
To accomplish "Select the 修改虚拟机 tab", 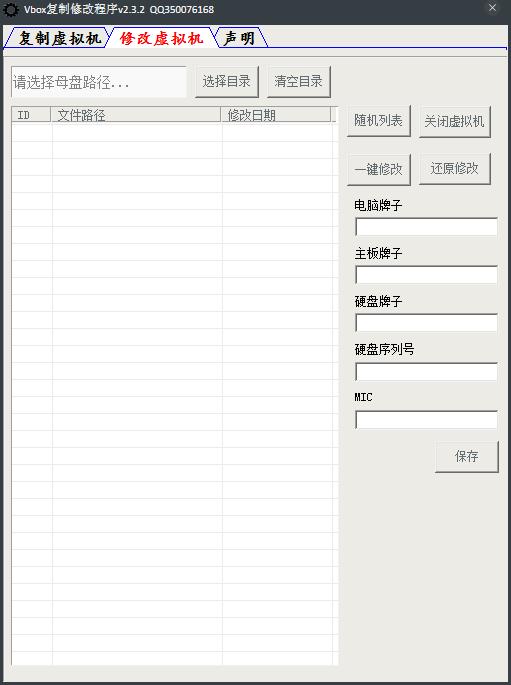I will pyautogui.click(x=161, y=38).
